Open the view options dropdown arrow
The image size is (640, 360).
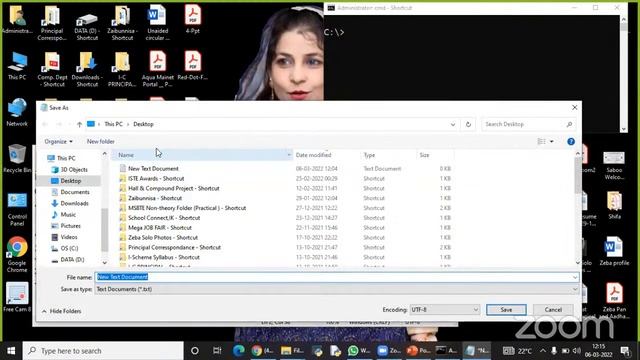(x=551, y=142)
